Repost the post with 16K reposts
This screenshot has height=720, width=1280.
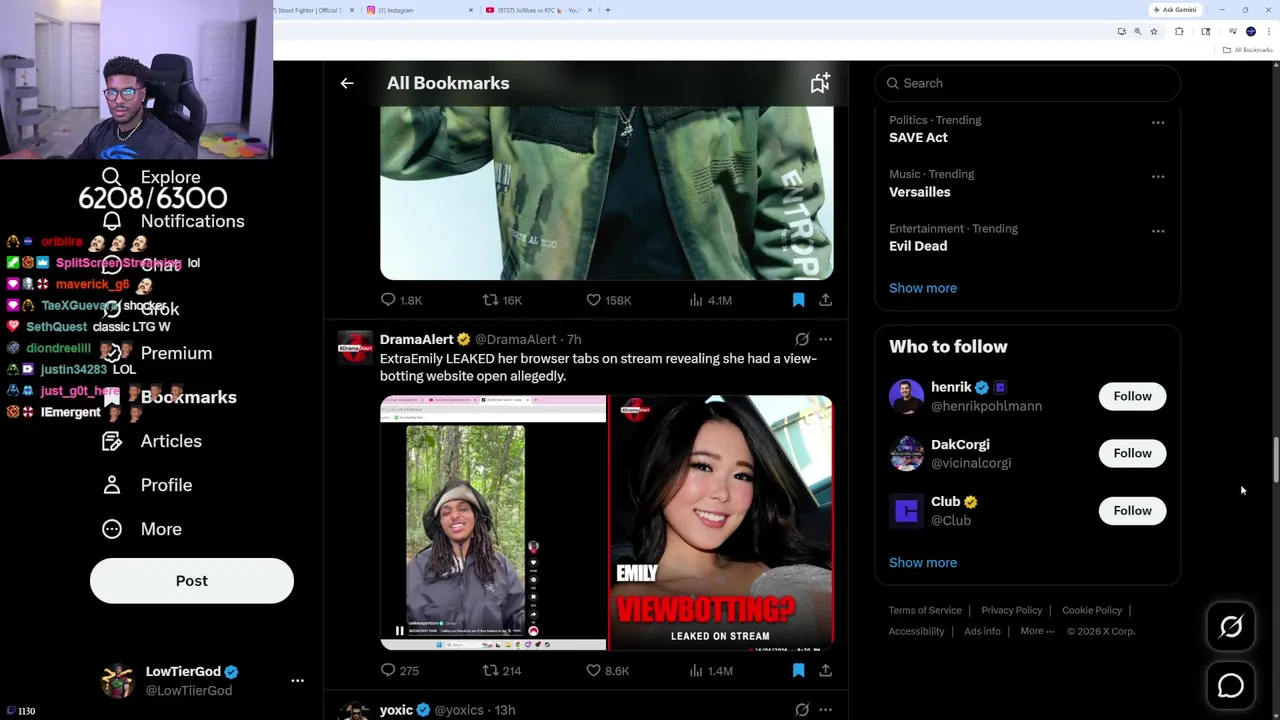pos(502,300)
